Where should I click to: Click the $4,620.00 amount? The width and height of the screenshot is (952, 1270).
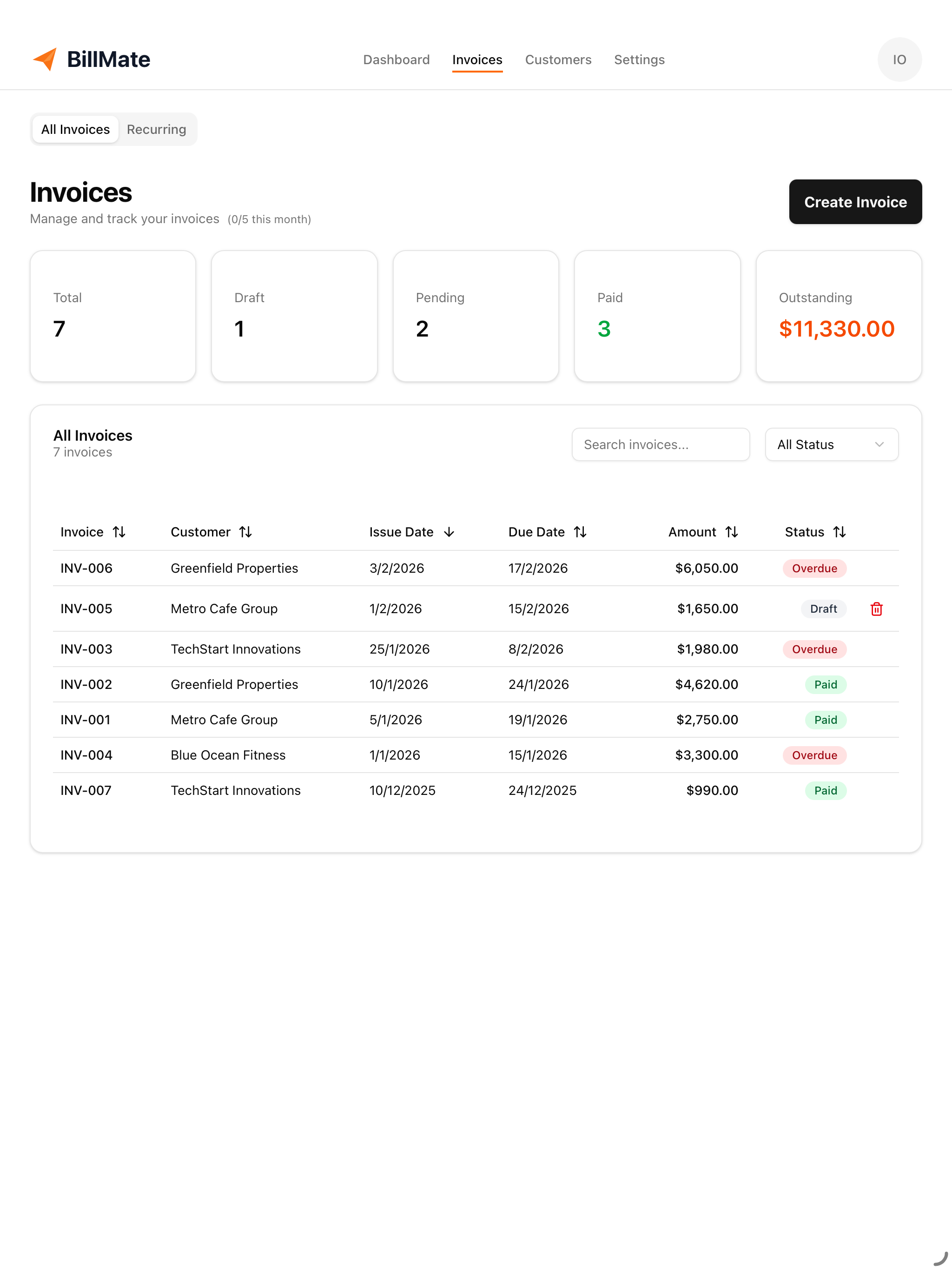pos(706,684)
